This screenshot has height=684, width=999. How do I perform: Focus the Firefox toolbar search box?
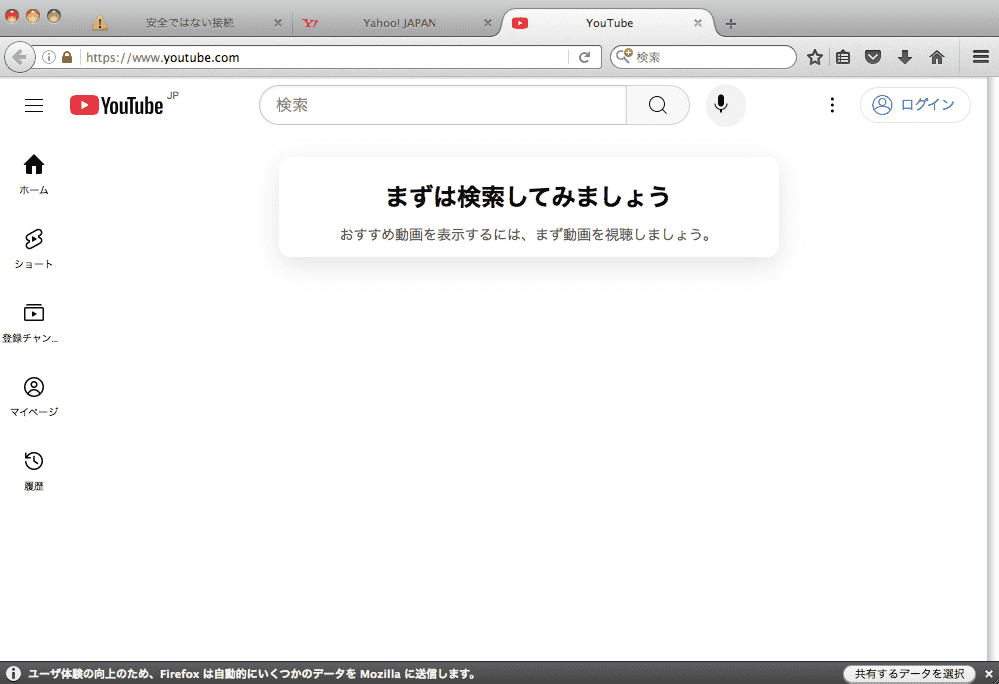(703, 57)
